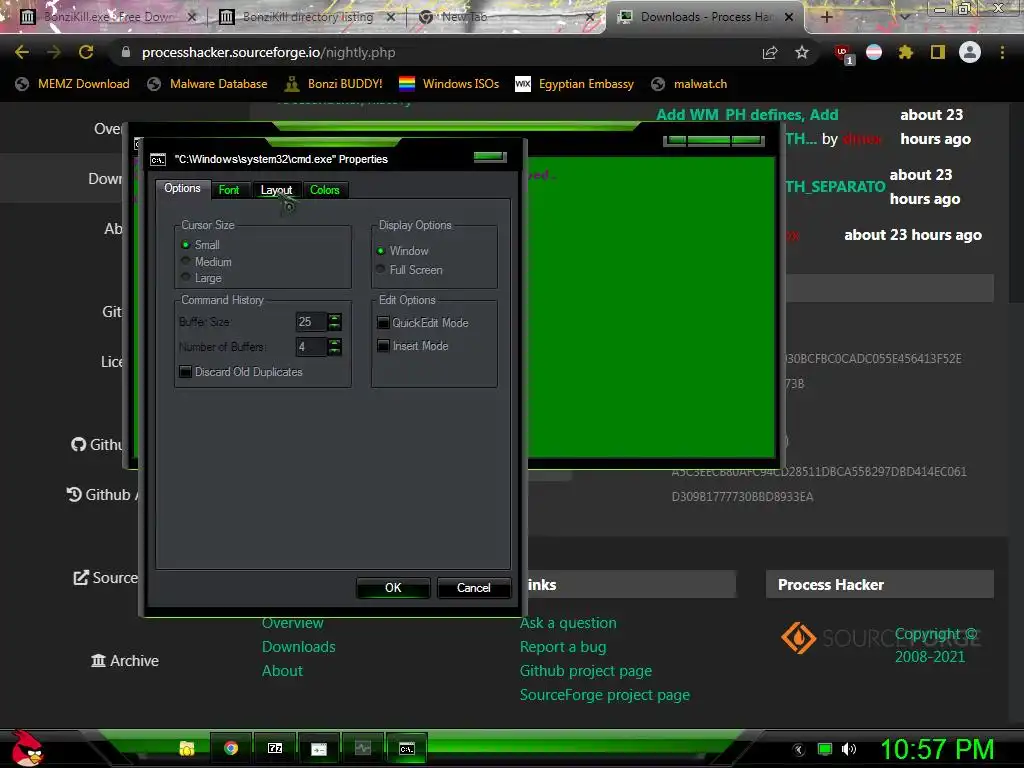Click the address bar URL
The width and height of the screenshot is (1024, 768).
pyautogui.click(x=268, y=52)
